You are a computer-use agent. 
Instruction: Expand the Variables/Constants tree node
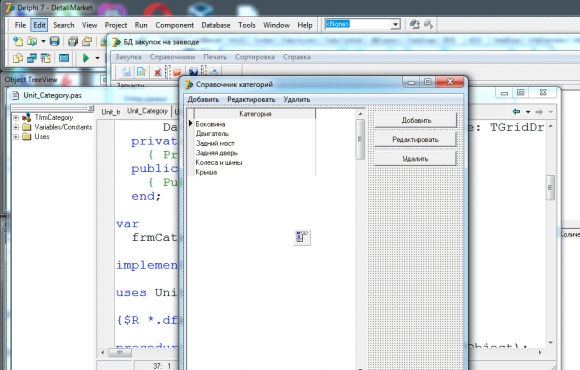point(16,127)
